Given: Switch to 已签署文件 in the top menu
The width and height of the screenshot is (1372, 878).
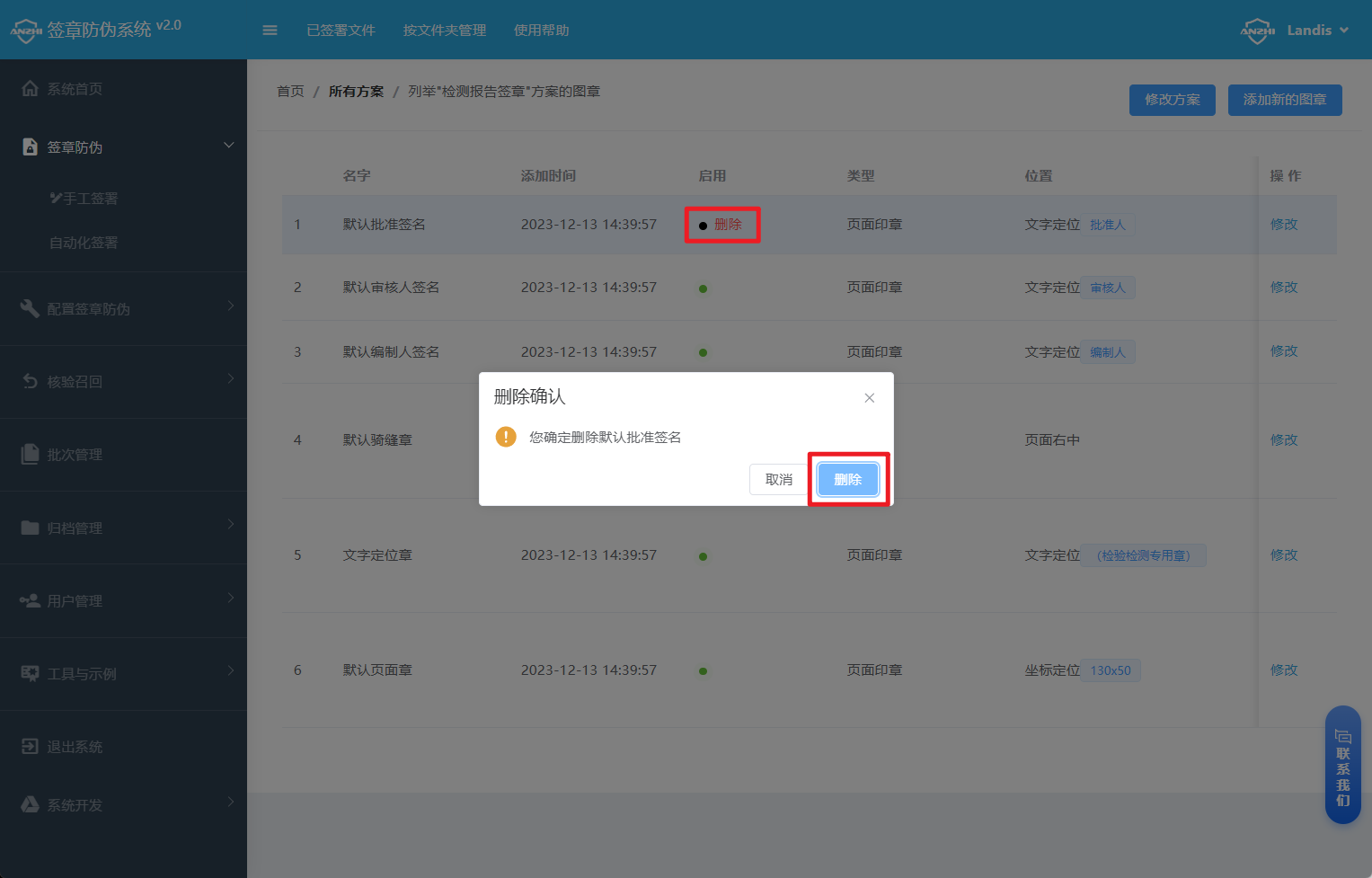Looking at the screenshot, I should pos(341,30).
